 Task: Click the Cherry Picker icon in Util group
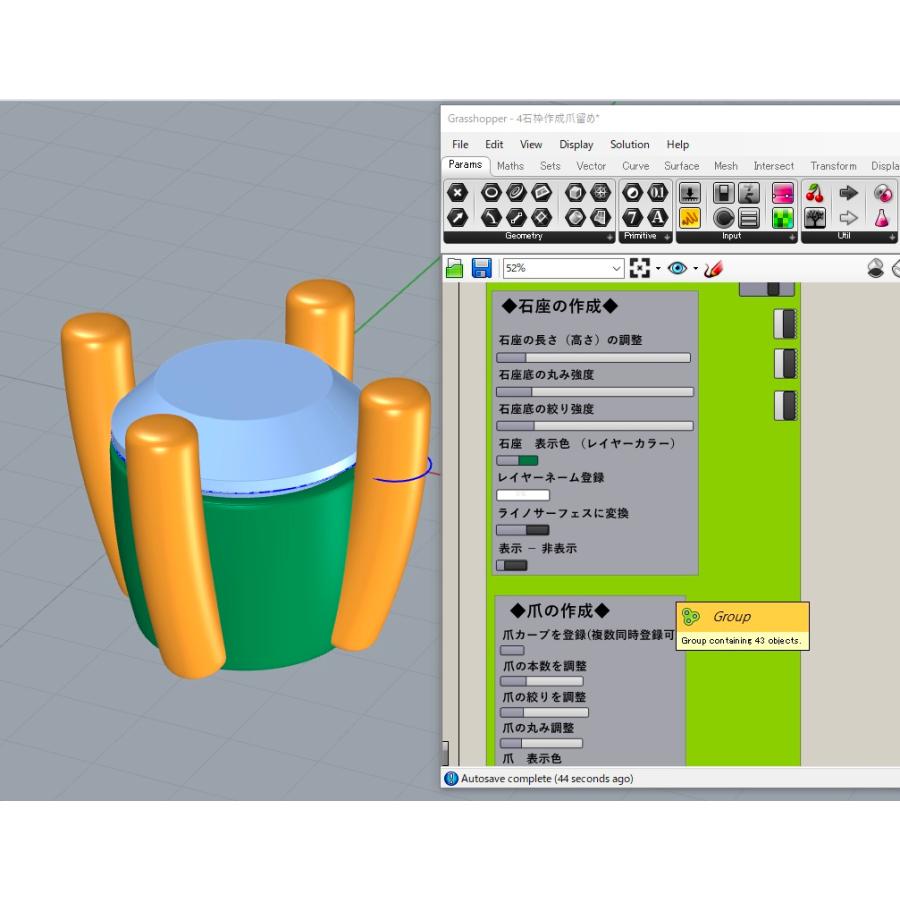[816, 191]
